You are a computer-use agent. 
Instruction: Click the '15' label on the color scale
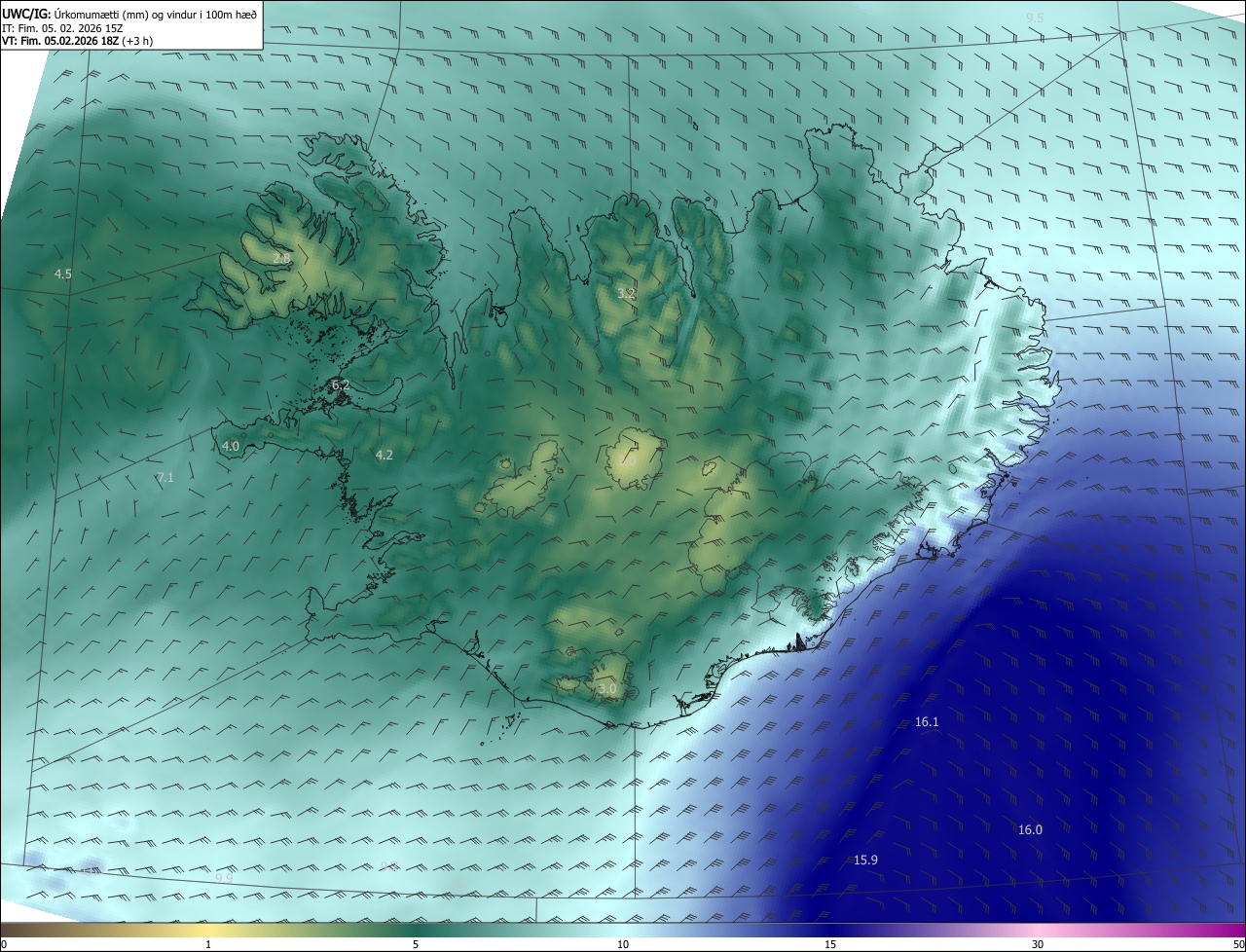point(830,944)
